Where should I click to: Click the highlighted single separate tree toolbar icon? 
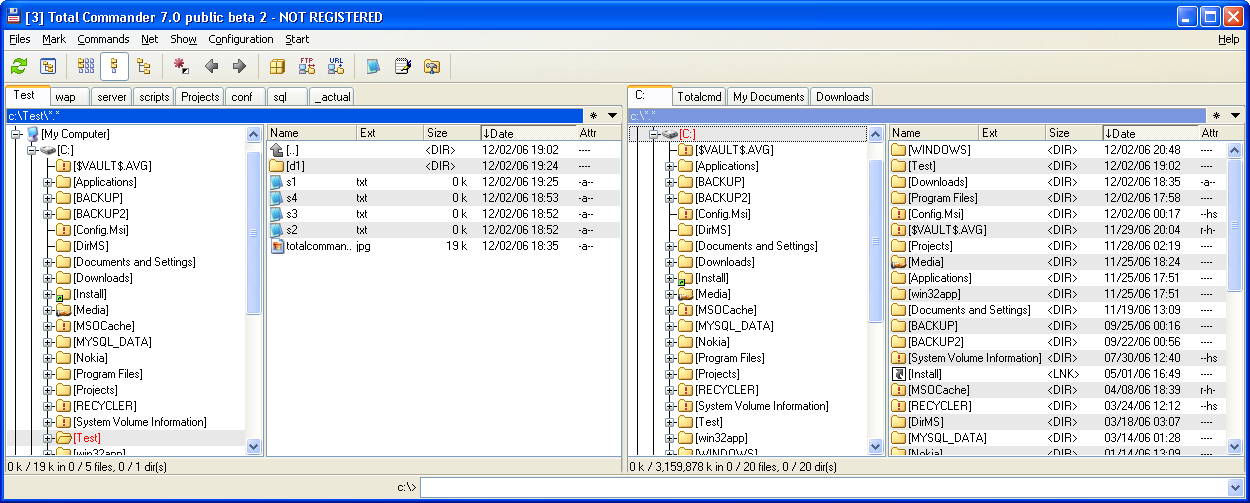(114, 67)
